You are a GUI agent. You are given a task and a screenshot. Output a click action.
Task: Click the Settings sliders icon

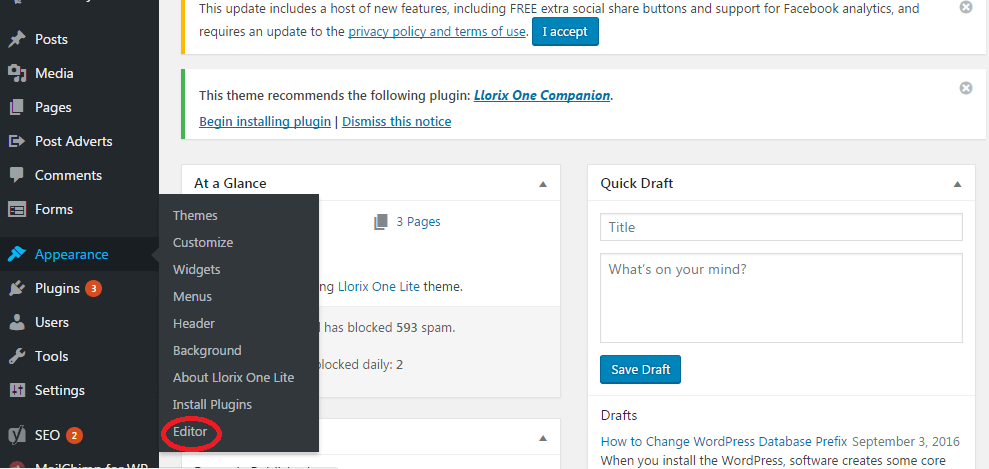point(16,390)
